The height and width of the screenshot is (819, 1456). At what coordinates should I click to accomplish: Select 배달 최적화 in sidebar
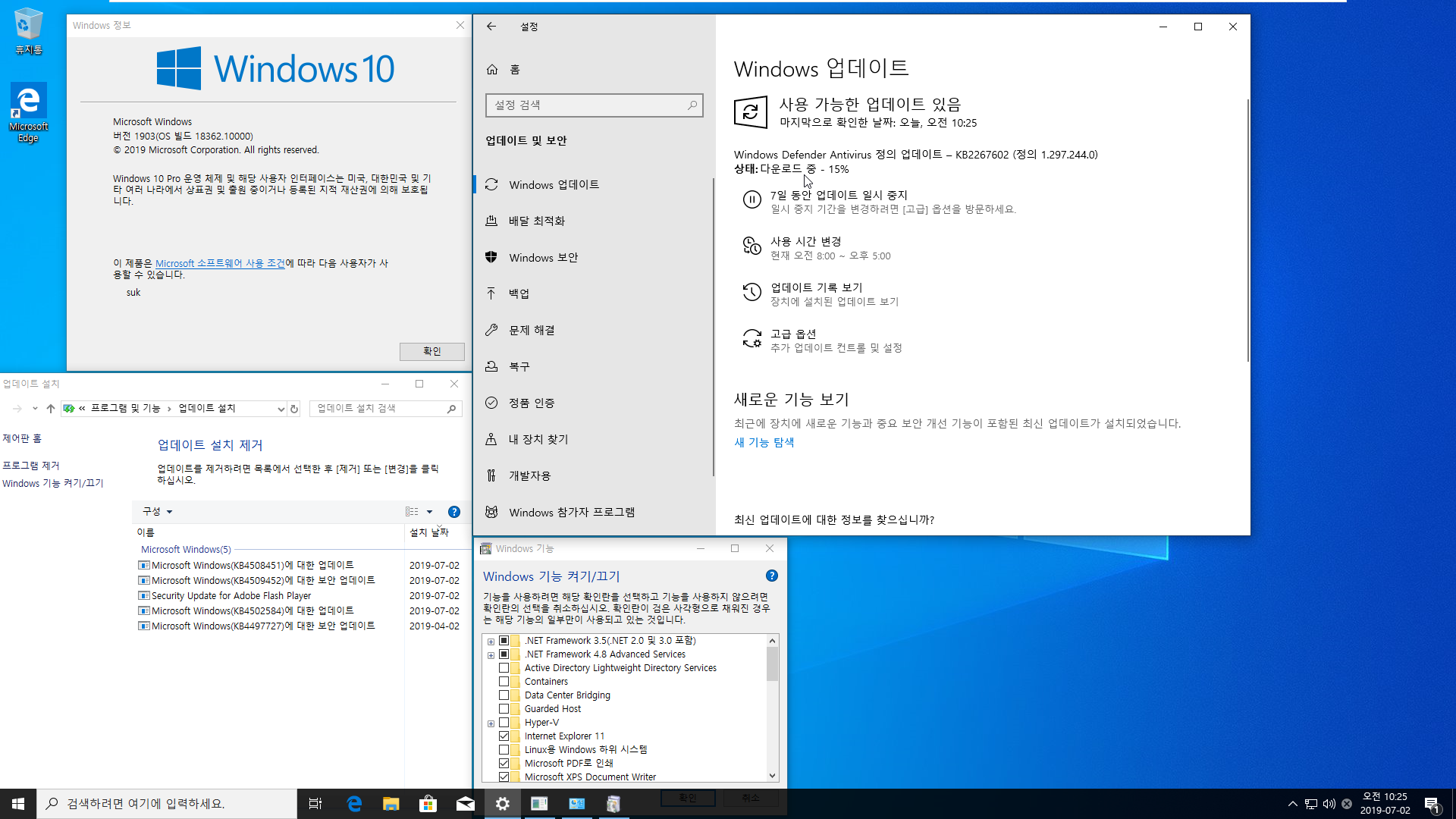pos(593,221)
